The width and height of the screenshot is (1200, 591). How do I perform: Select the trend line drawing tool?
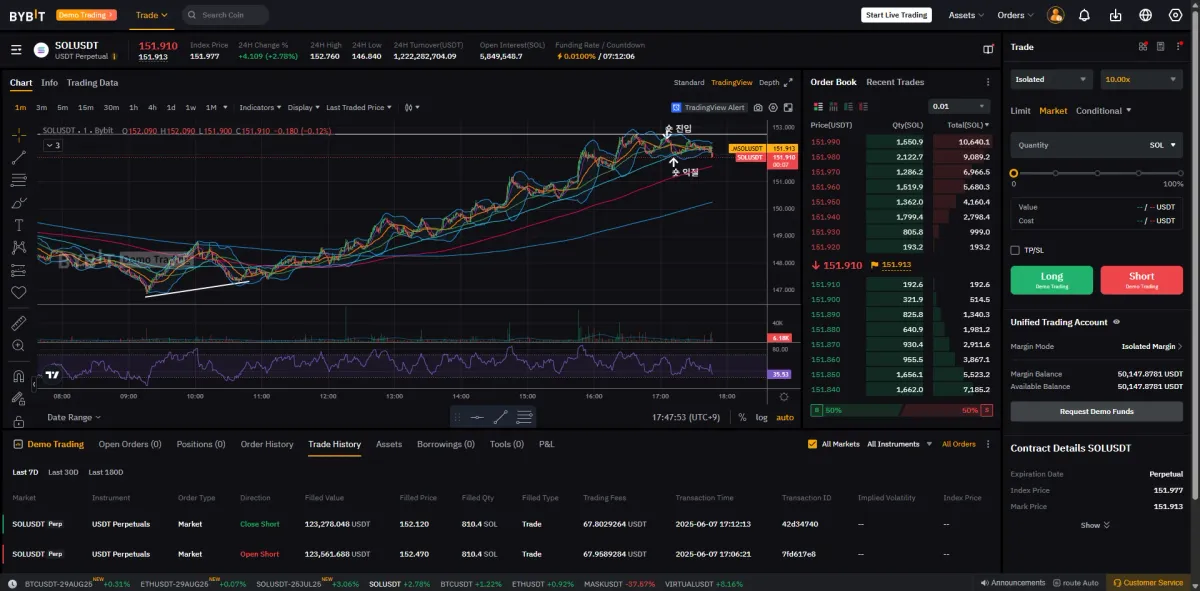(x=19, y=158)
